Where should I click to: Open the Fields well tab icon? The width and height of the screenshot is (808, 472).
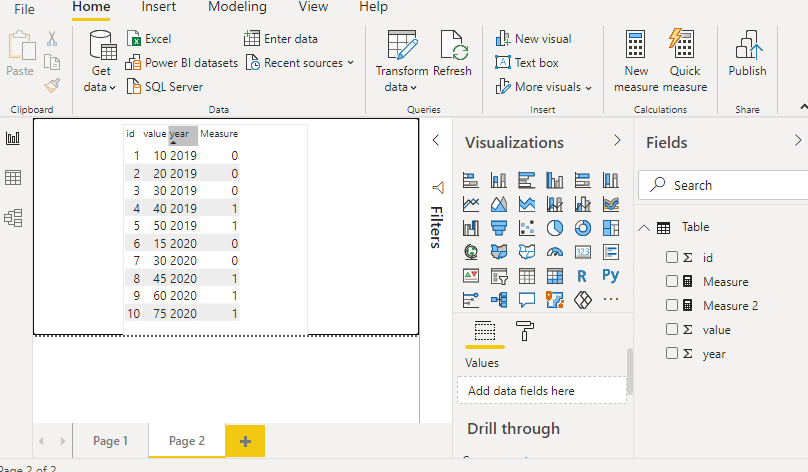484,331
